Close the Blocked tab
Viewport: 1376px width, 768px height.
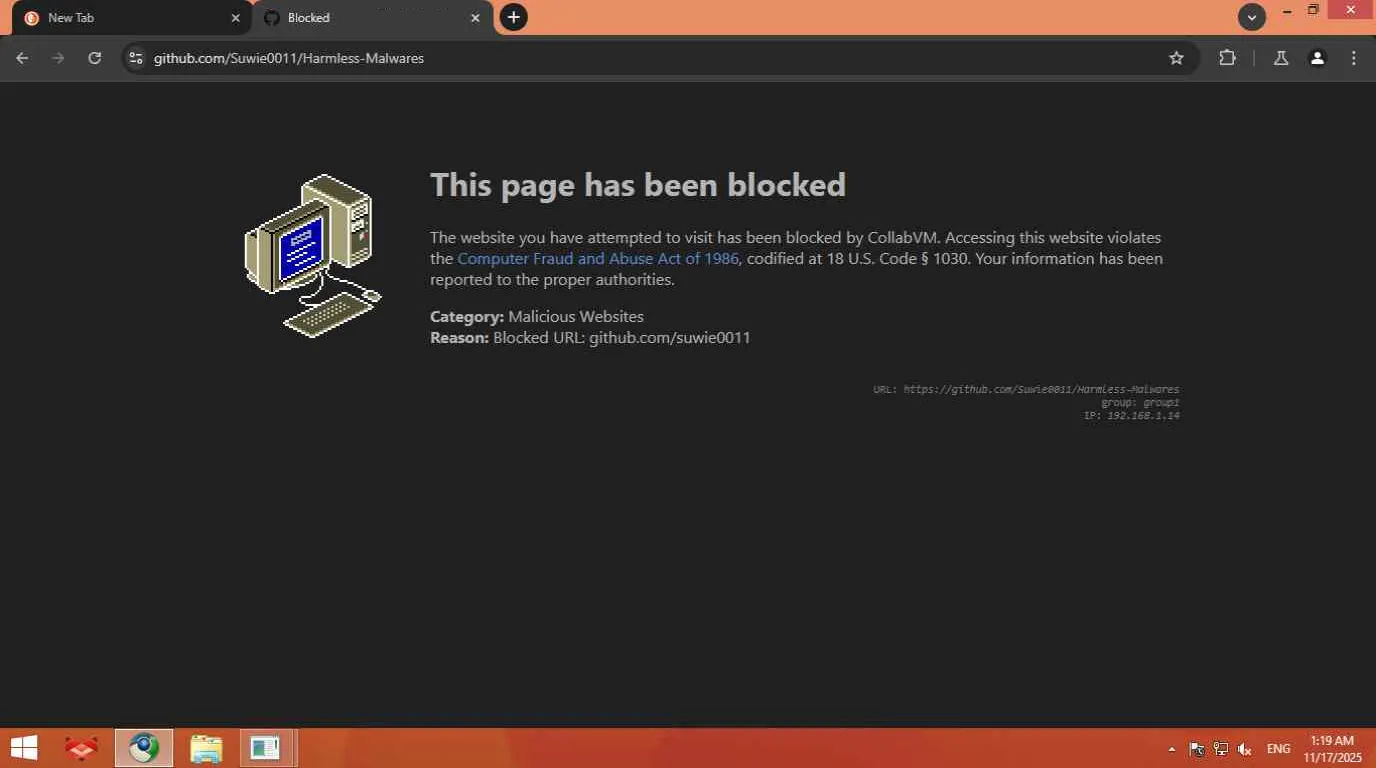pyautogui.click(x=476, y=18)
